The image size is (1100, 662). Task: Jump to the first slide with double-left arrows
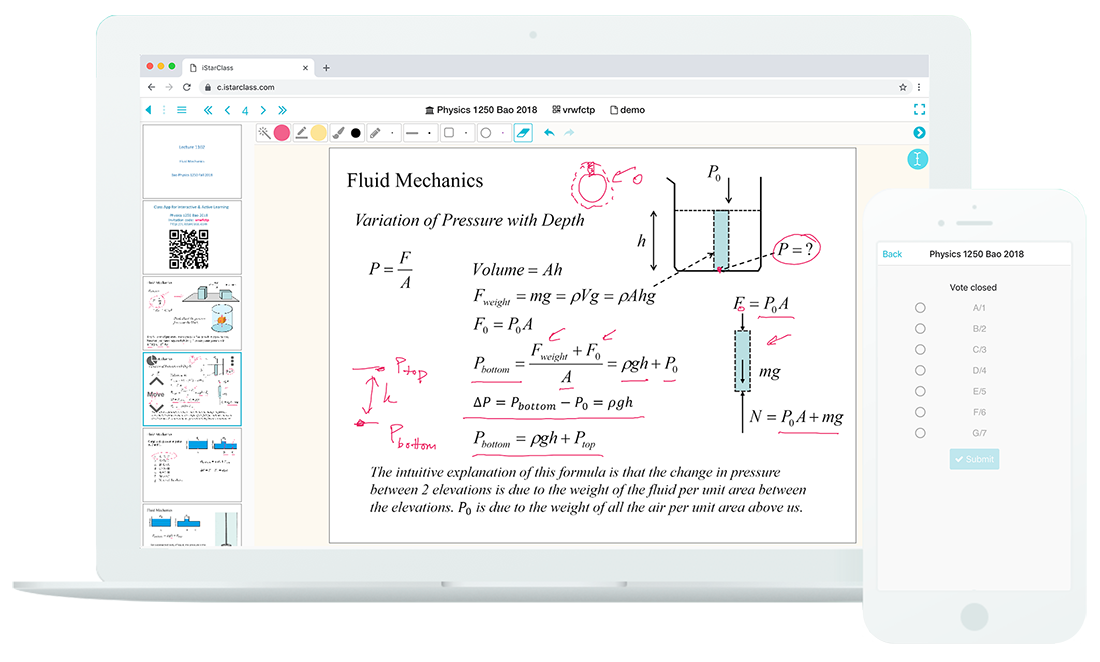click(208, 110)
